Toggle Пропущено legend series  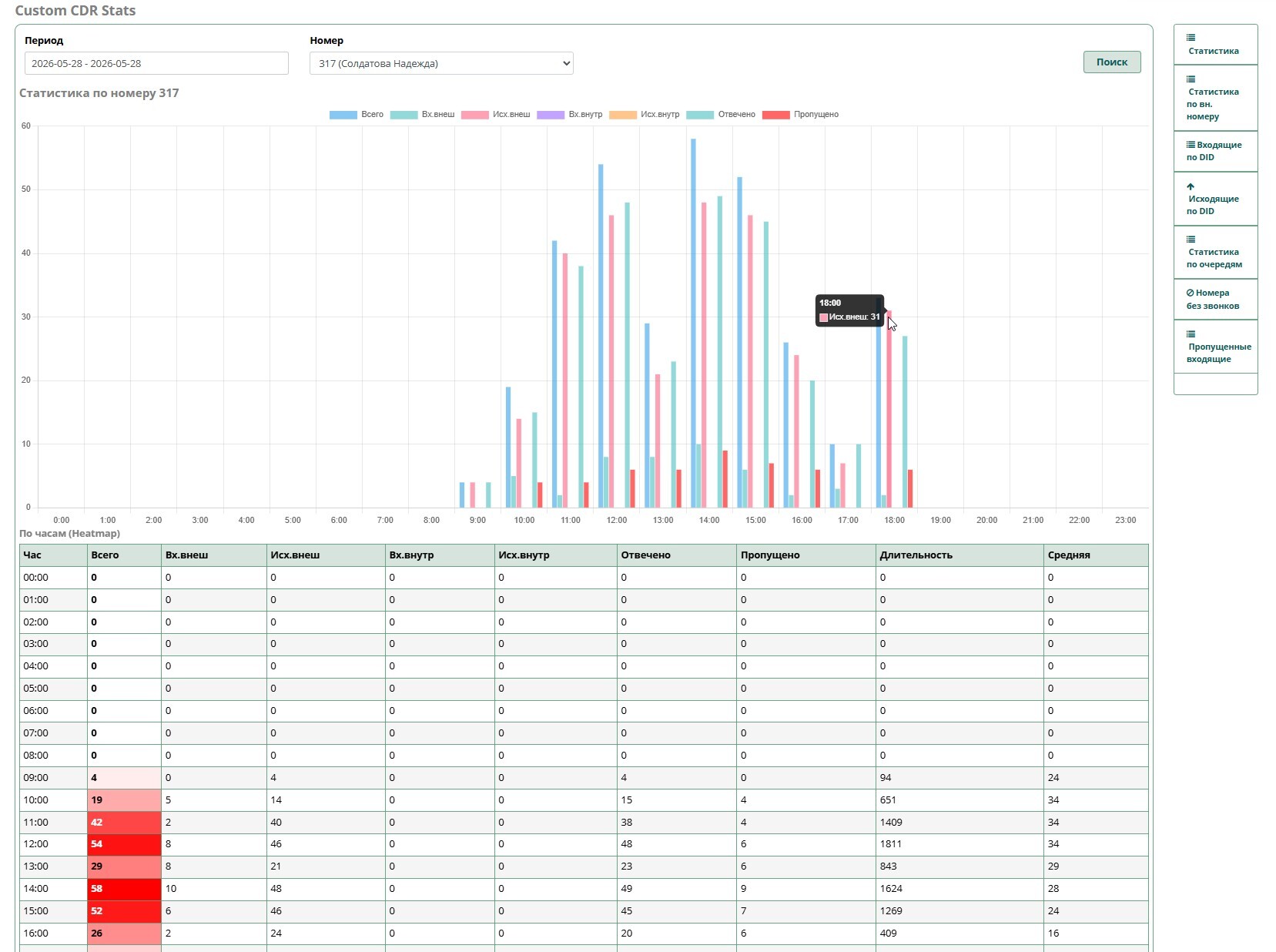tap(801, 115)
